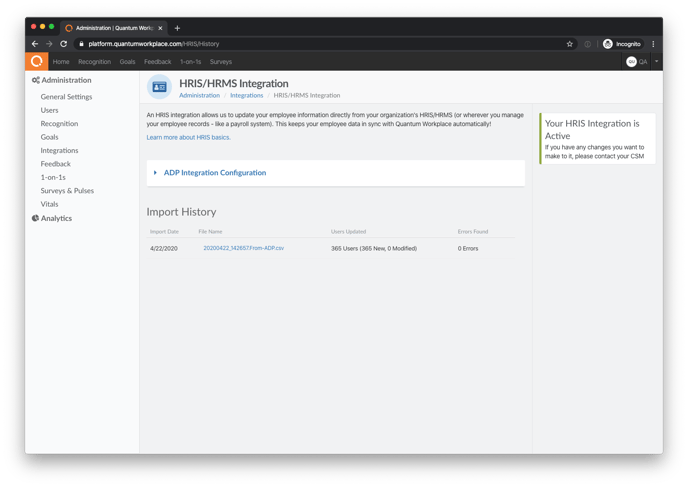
Task: Open Surveys in top navigation
Action: tap(221, 62)
